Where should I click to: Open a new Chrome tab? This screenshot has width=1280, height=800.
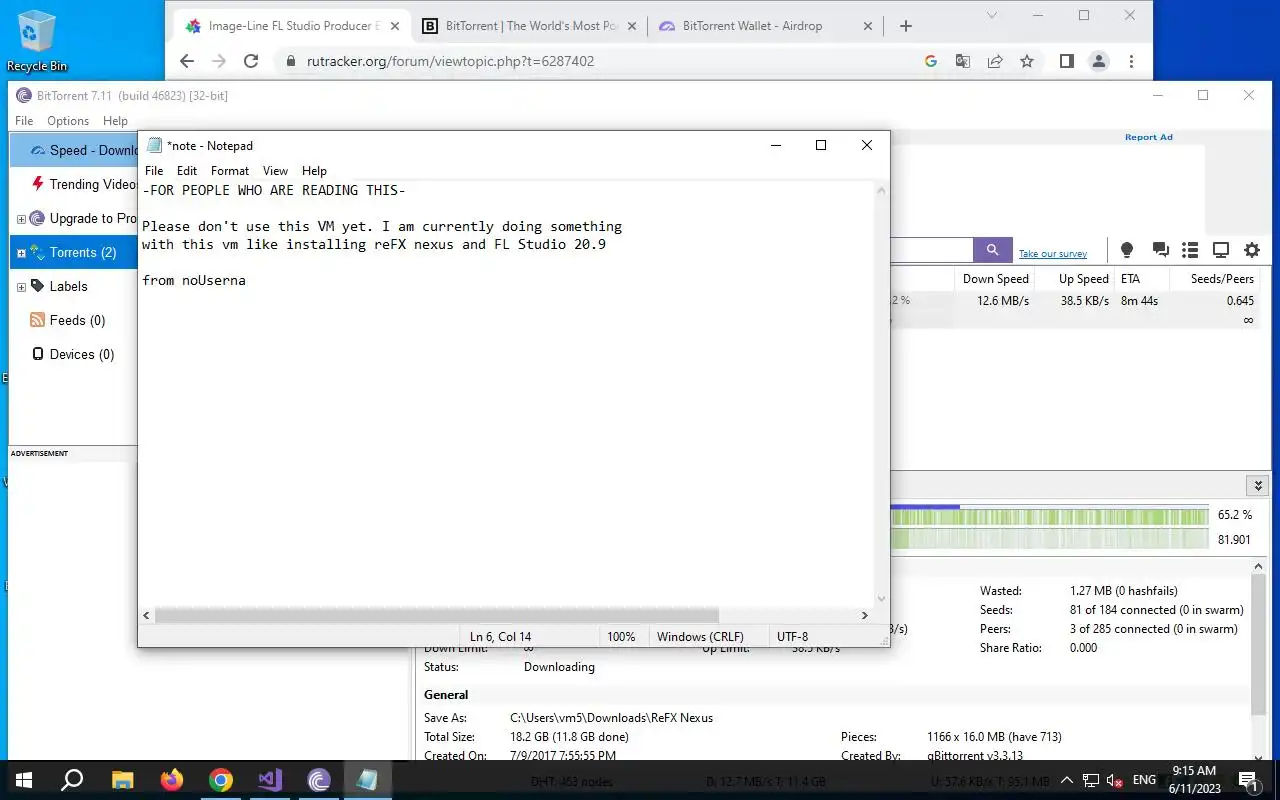[906, 26]
